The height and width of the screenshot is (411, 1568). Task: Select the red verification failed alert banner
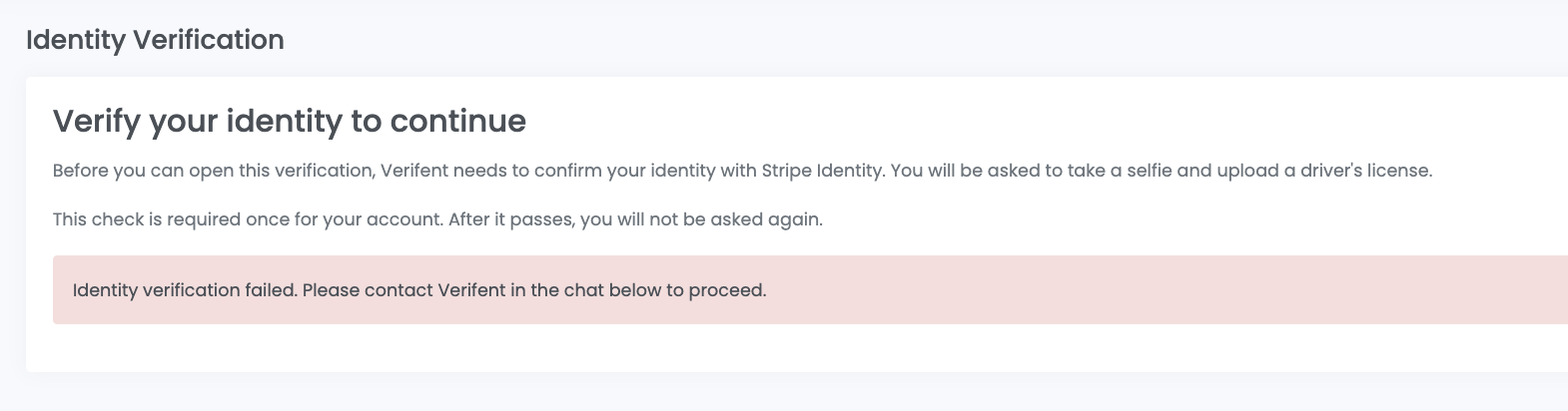[810, 289]
